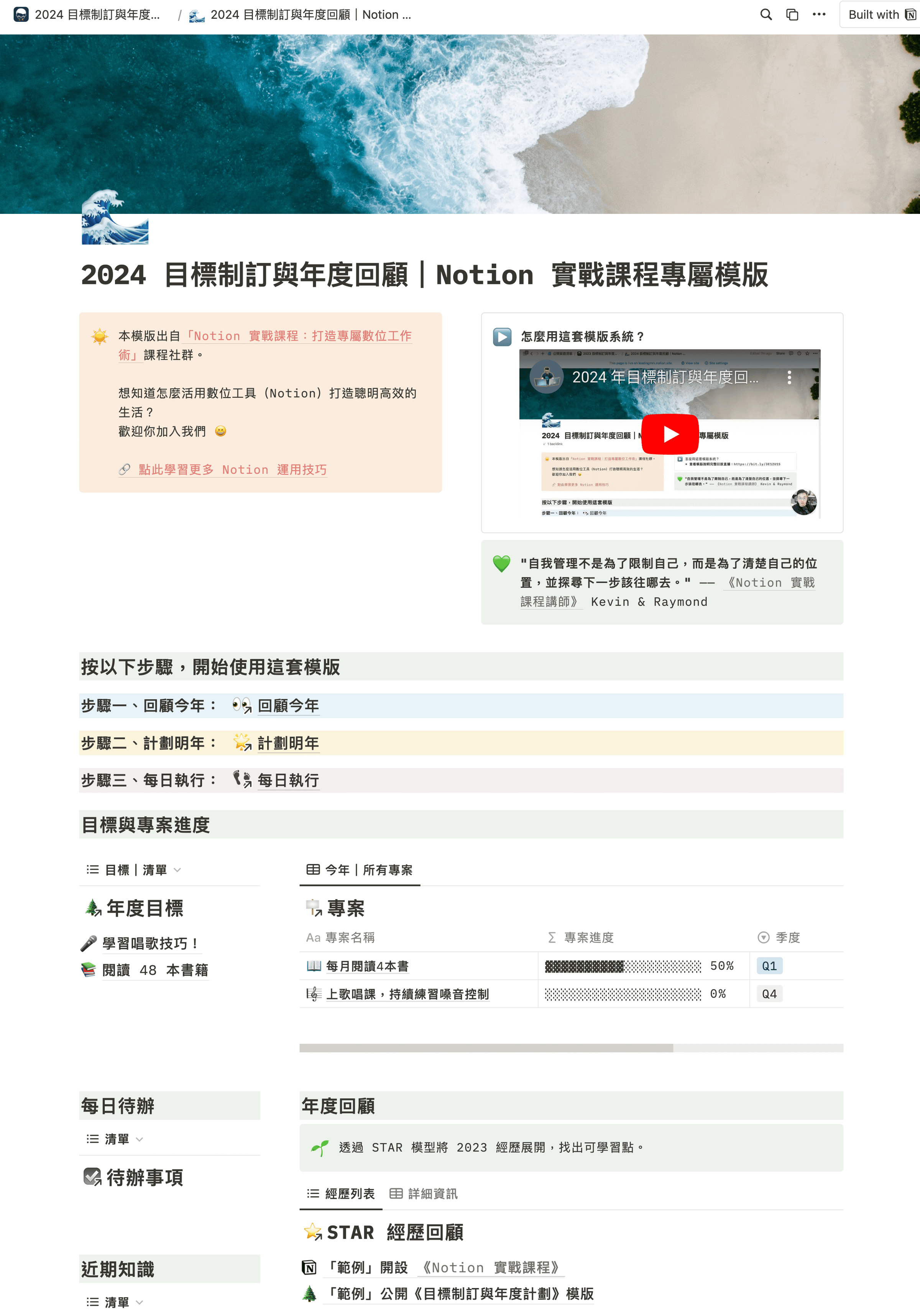The width and height of the screenshot is (920, 1316).
Task: Click the sun callout icon
Action: point(100,336)
